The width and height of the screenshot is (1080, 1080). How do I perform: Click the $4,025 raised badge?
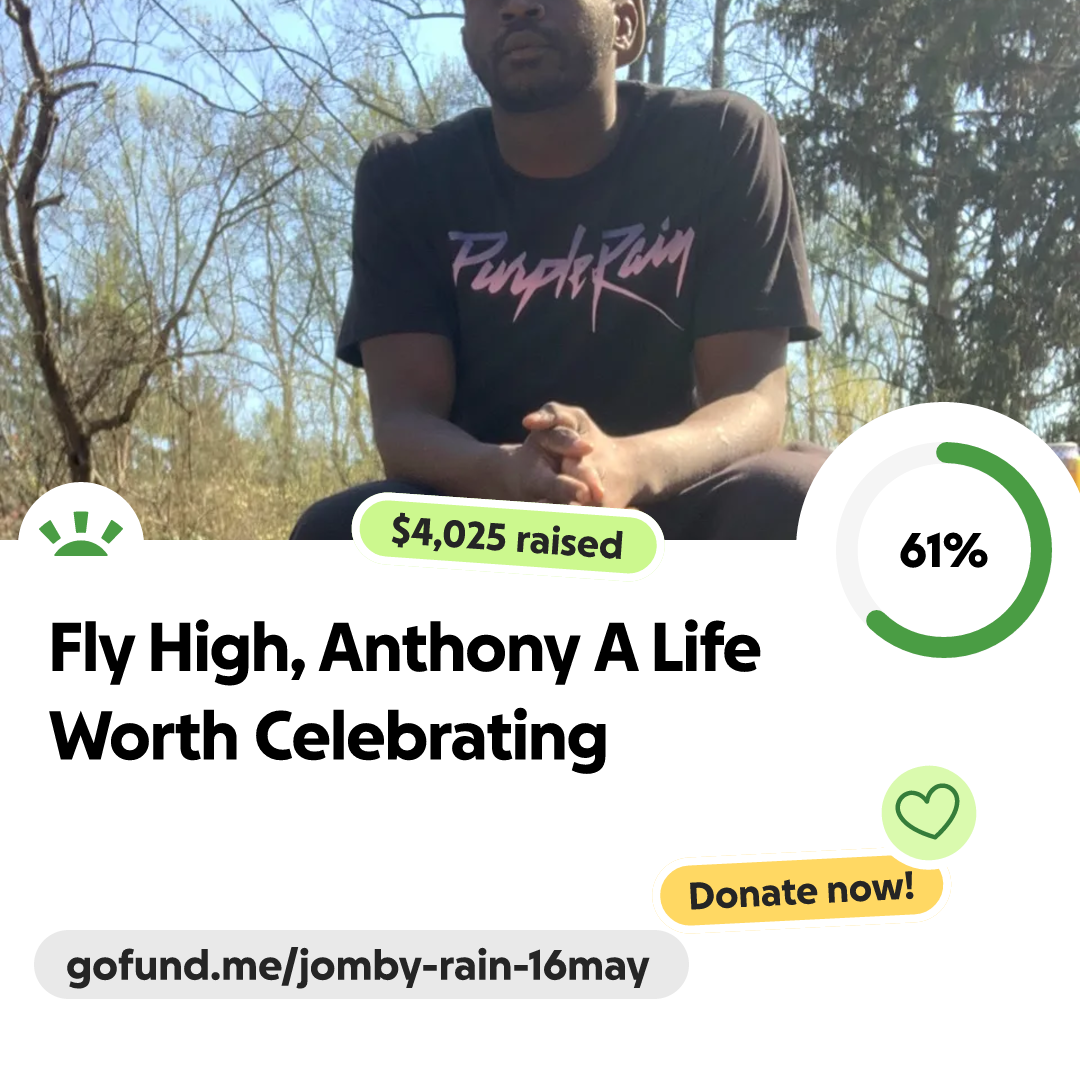(507, 537)
